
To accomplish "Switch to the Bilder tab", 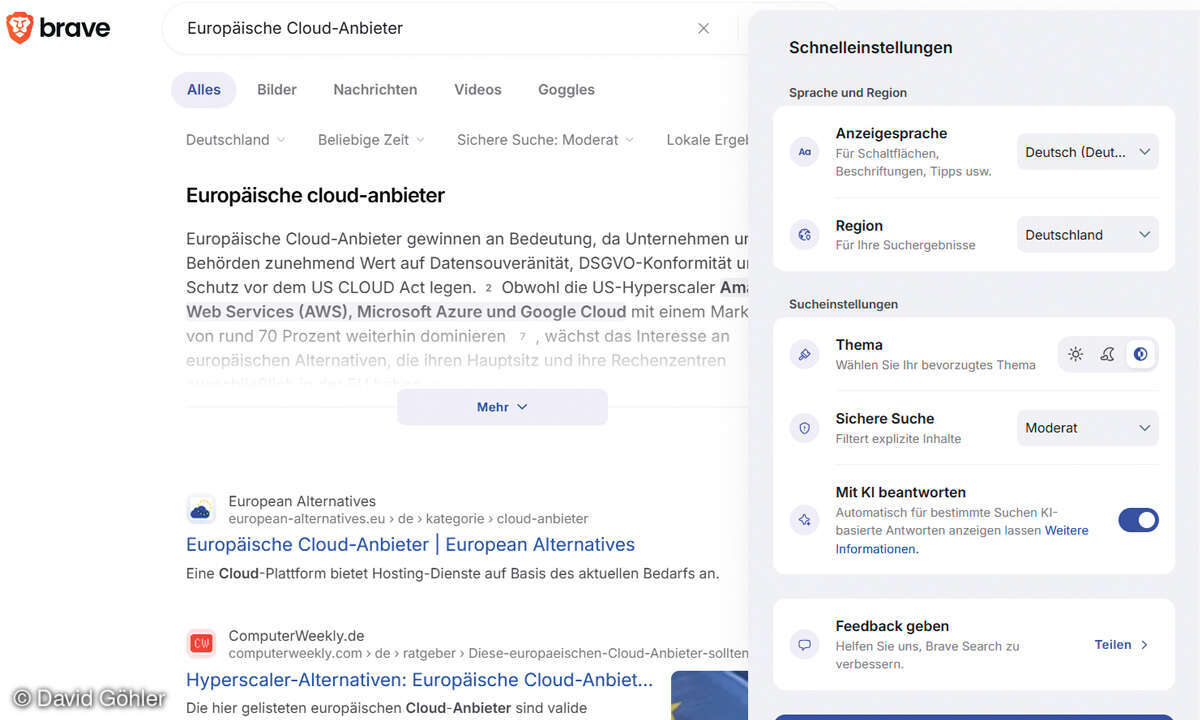I will click(277, 90).
